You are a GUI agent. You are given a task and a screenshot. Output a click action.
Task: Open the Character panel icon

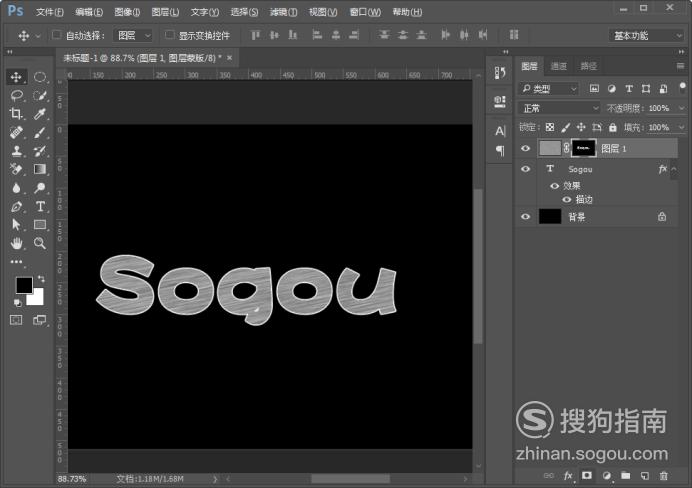(x=500, y=131)
